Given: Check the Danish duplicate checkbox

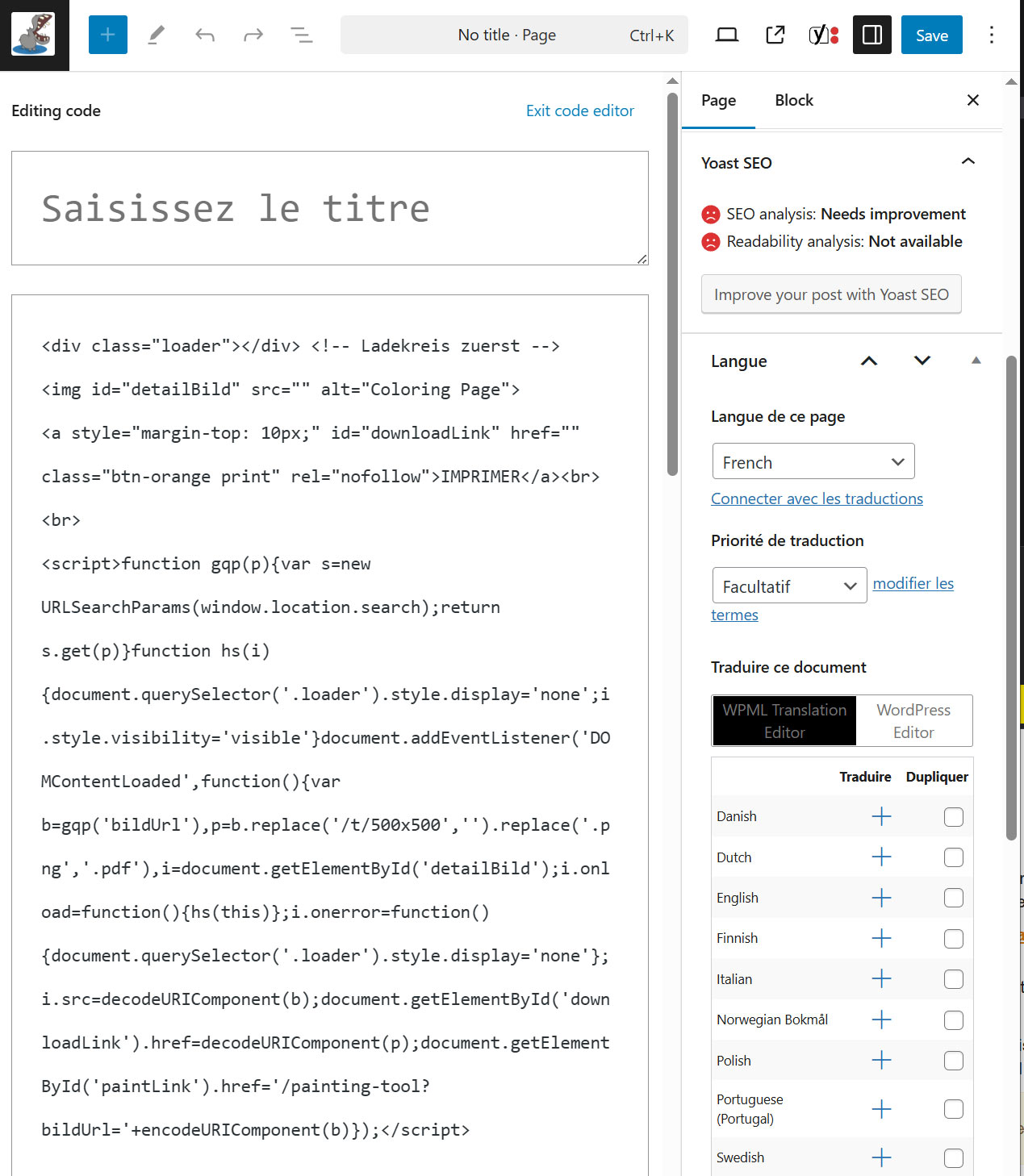Looking at the screenshot, I should point(954,817).
